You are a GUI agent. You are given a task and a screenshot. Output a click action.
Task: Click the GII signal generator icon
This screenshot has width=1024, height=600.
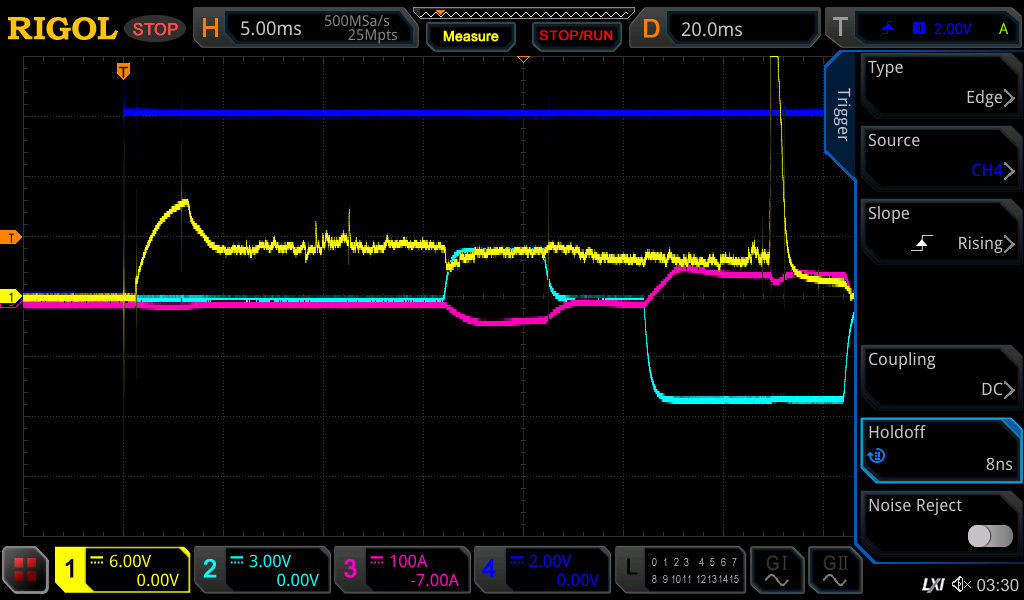(835, 570)
